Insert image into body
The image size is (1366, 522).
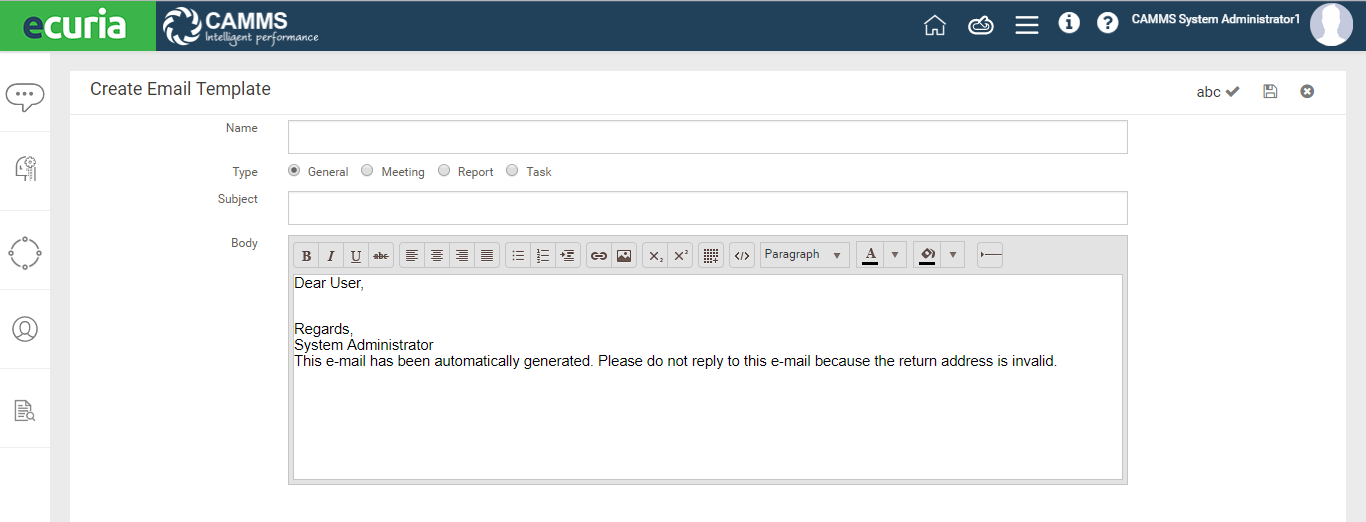(624, 256)
